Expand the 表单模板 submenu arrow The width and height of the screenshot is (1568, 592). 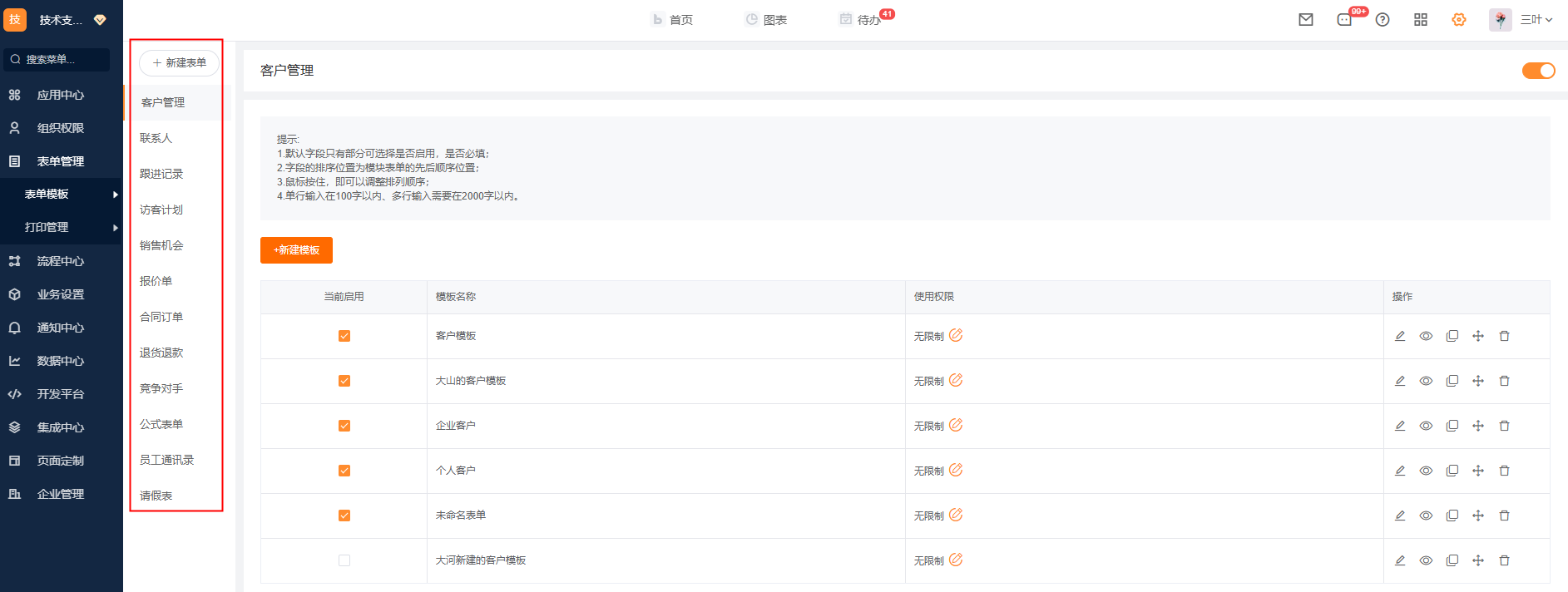(116, 195)
